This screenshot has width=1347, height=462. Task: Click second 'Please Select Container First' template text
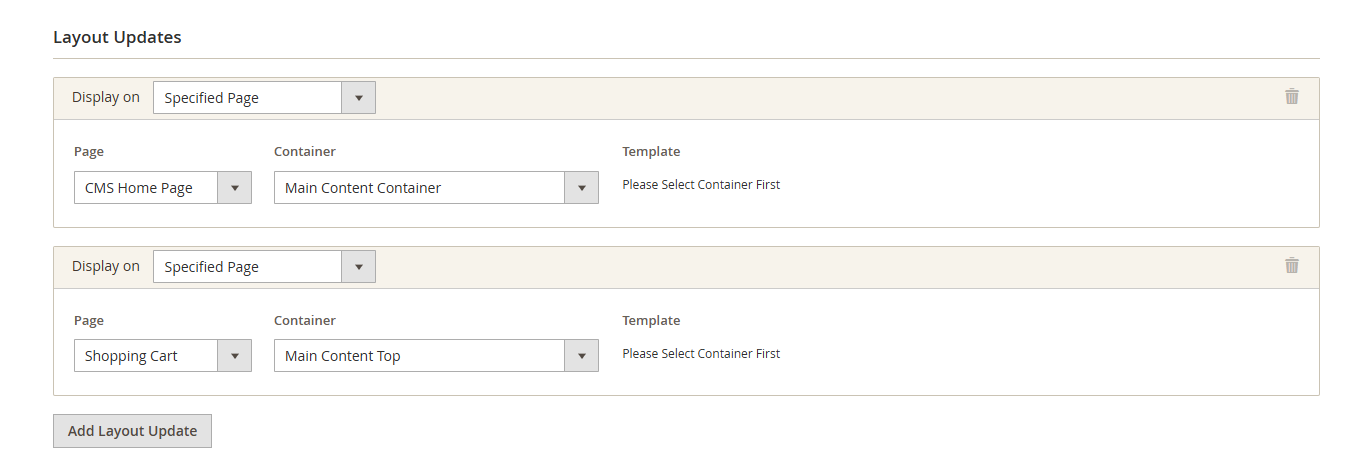(x=701, y=354)
